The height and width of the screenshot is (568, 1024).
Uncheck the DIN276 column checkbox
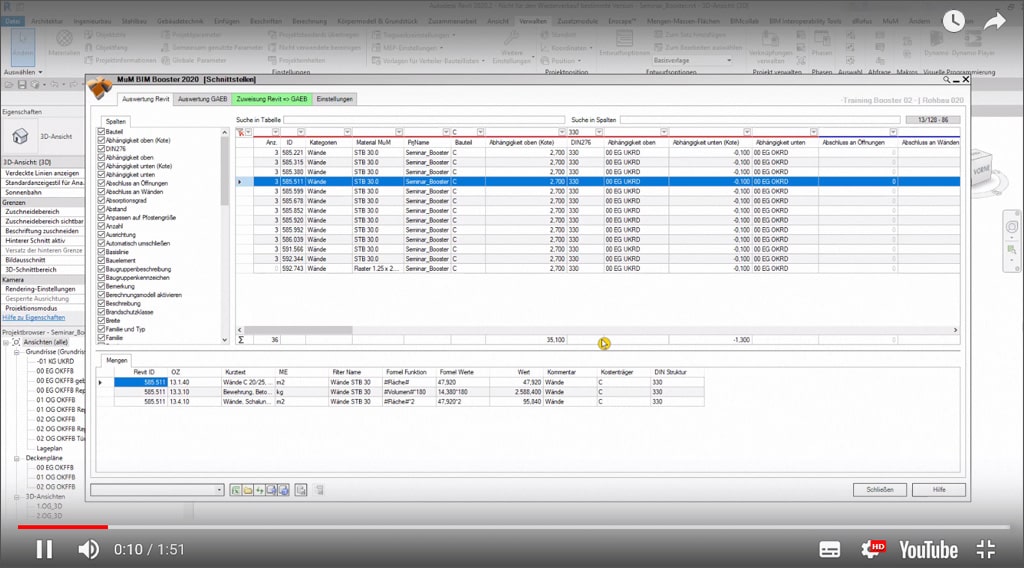[x=101, y=149]
